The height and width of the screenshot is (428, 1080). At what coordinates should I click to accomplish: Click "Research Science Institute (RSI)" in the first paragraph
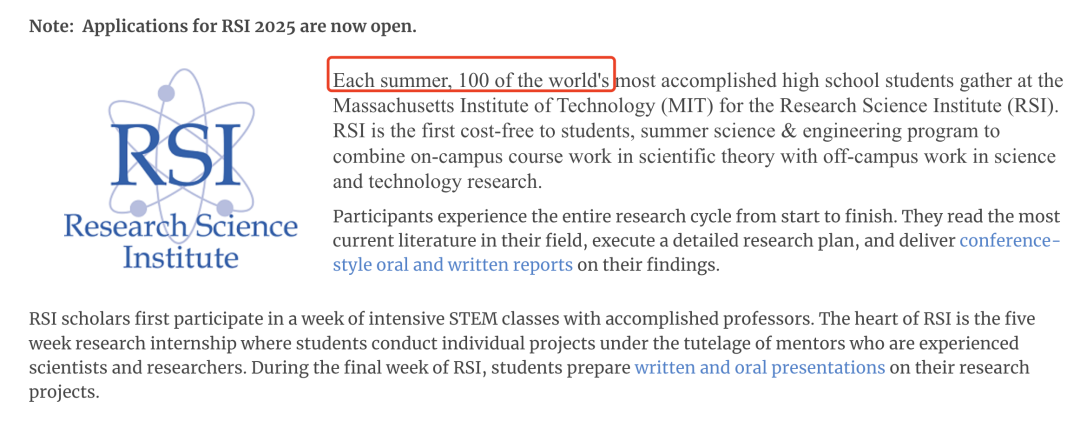(x=939, y=105)
